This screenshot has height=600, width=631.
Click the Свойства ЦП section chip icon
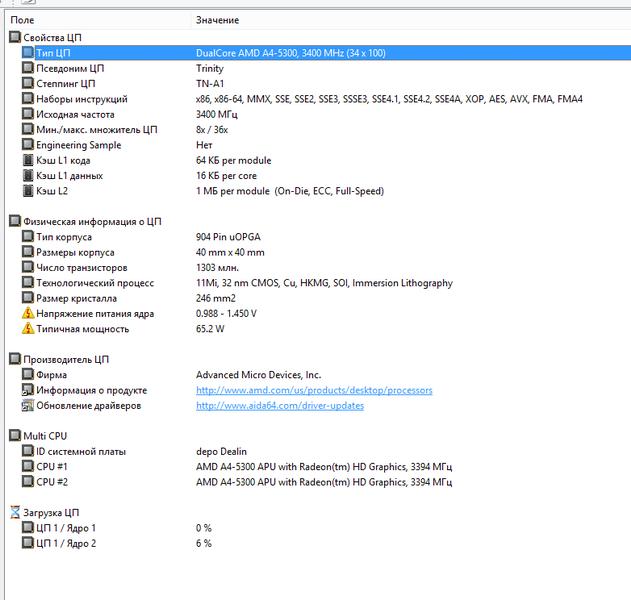click(x=15, y=37)
